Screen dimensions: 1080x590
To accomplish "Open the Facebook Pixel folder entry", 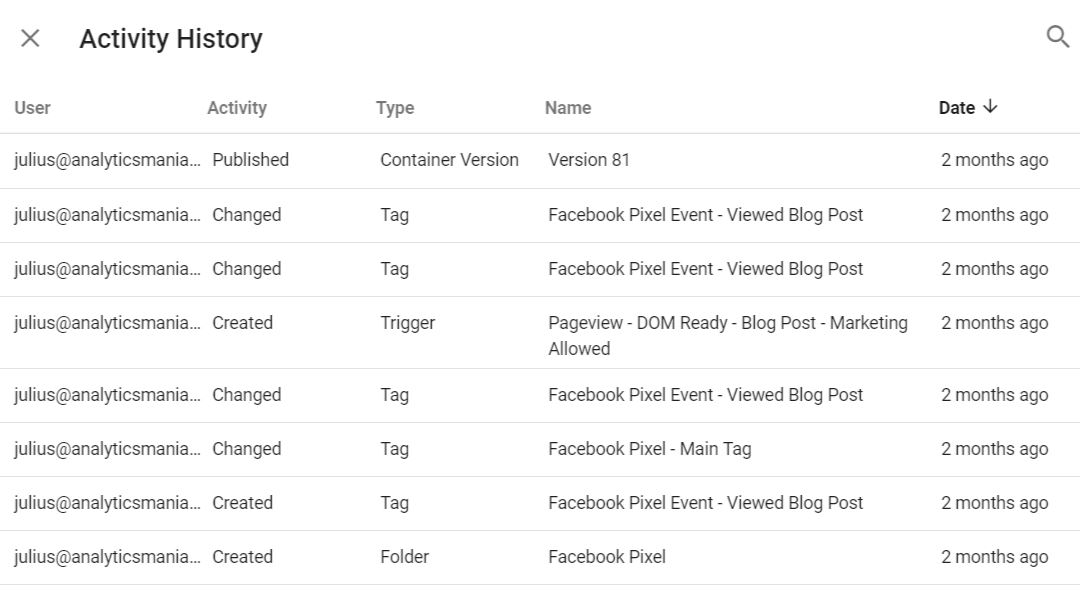I will pos(606,557).
